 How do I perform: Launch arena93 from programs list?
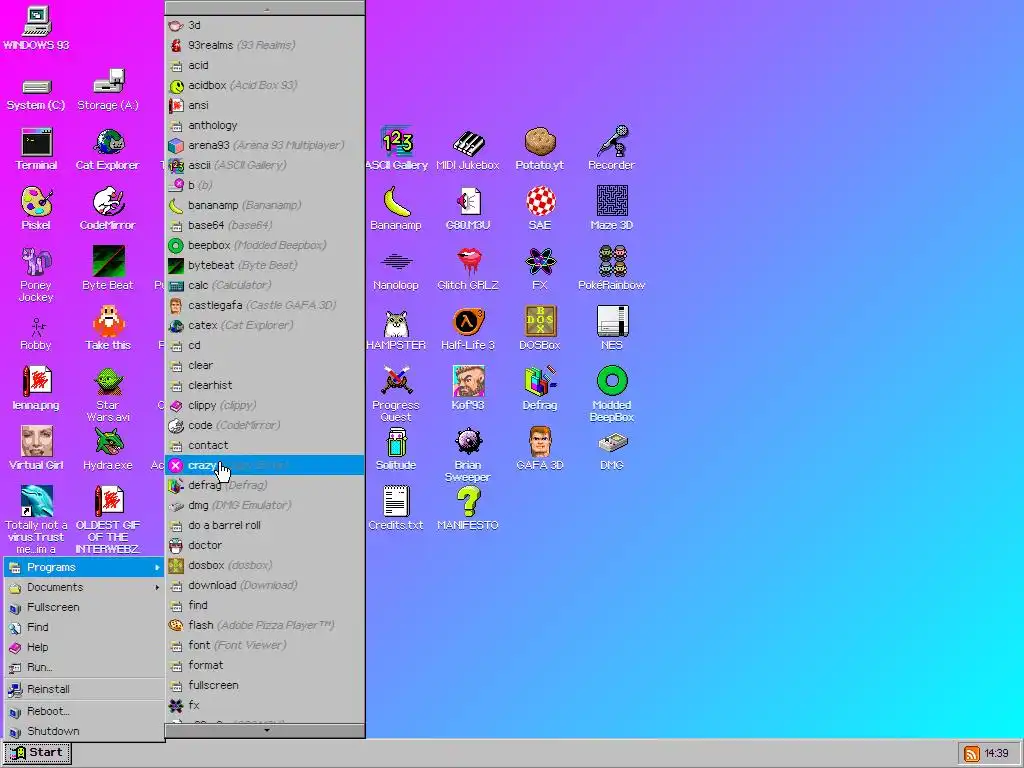[x=265, y=146]
